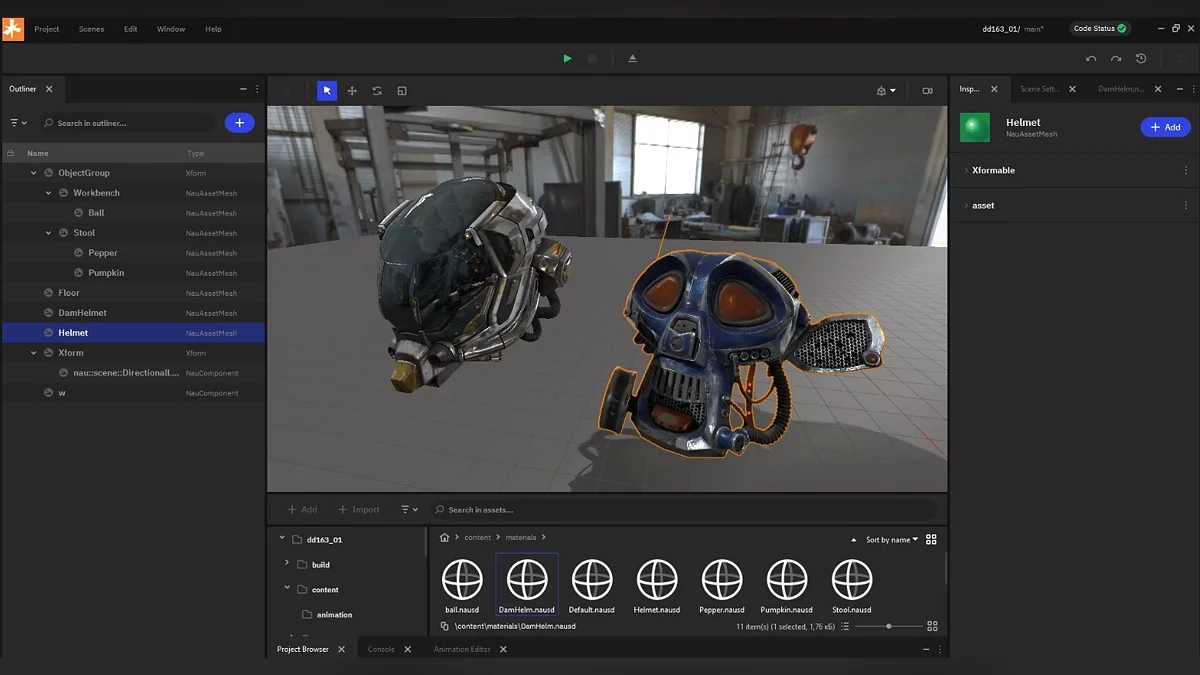Select the Rotate tool in viewport toolbar
Image resolution: width=1200 pixels, height=675 pixels.
click(377, 91)
